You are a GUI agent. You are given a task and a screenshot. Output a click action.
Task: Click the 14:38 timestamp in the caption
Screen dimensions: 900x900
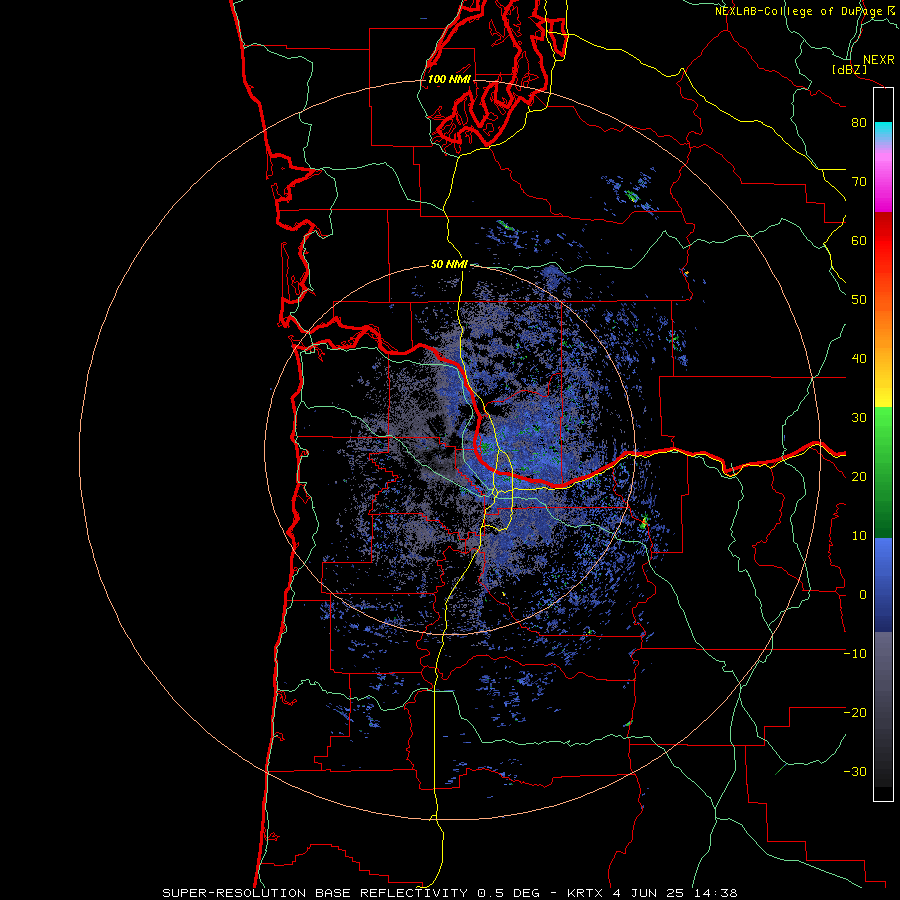[x=717, y=893]
